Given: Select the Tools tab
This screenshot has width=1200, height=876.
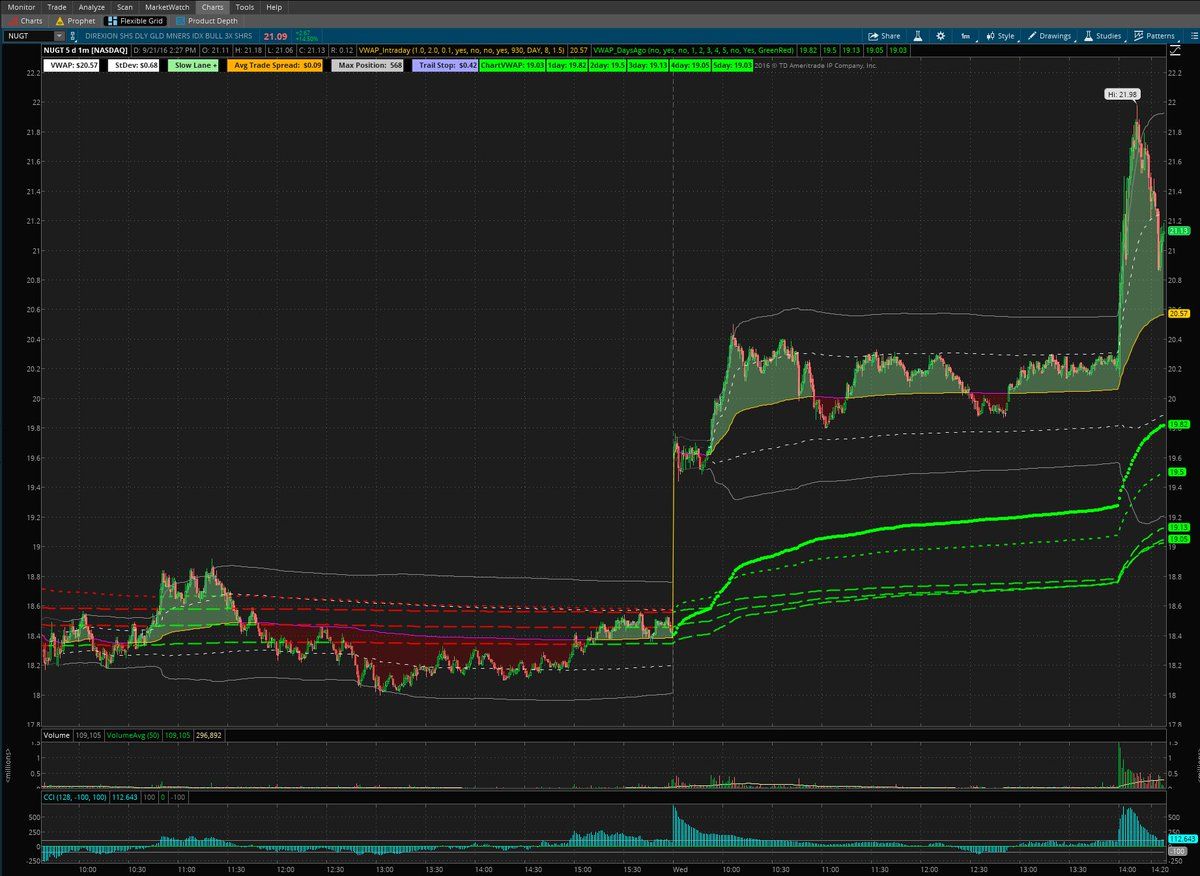Looking at the screenshot, I should 245,7.
